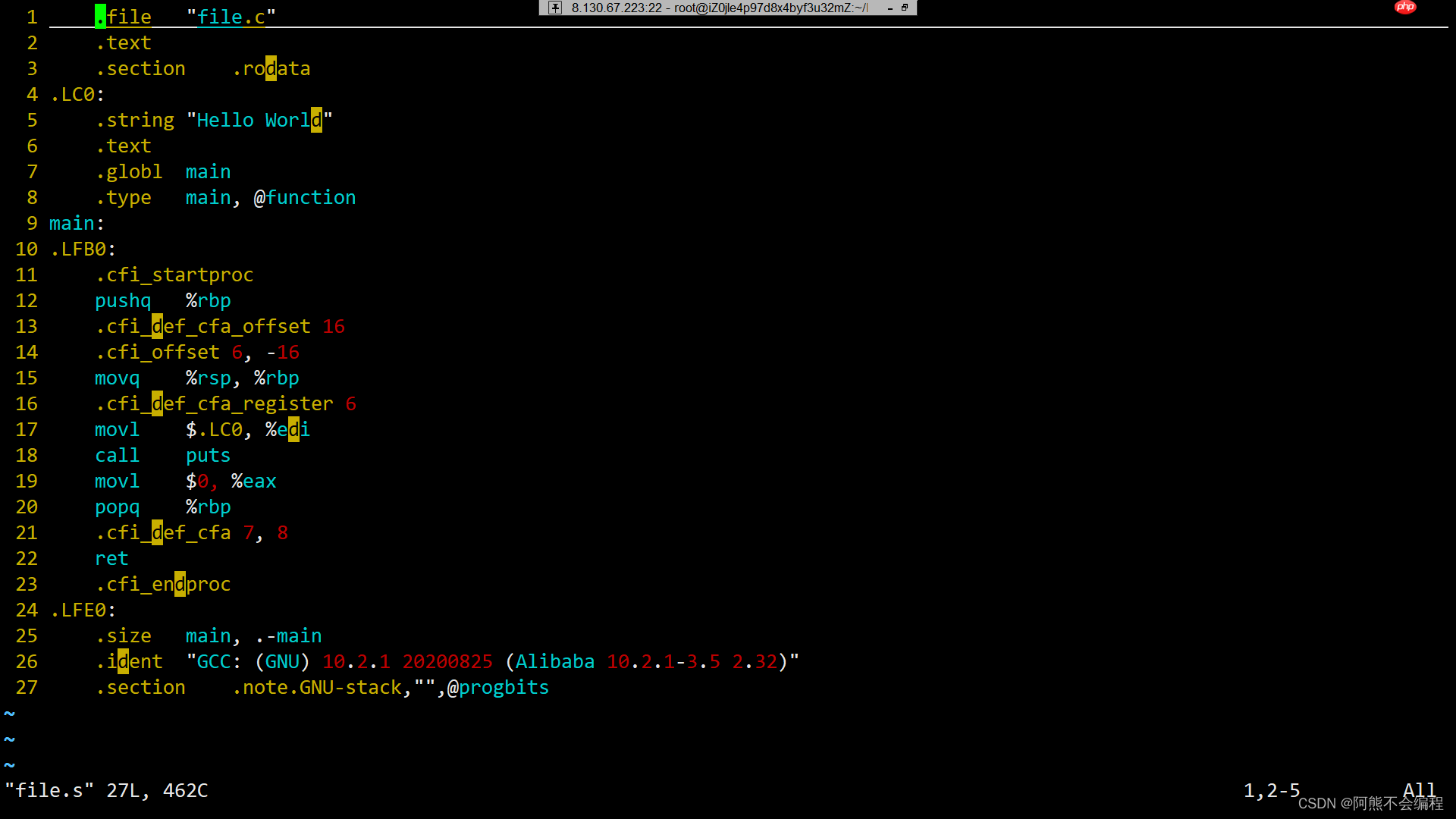This screenshot has width=1456, height=819.
Task: Select the call puts instruction
Action: pos(162,455)
